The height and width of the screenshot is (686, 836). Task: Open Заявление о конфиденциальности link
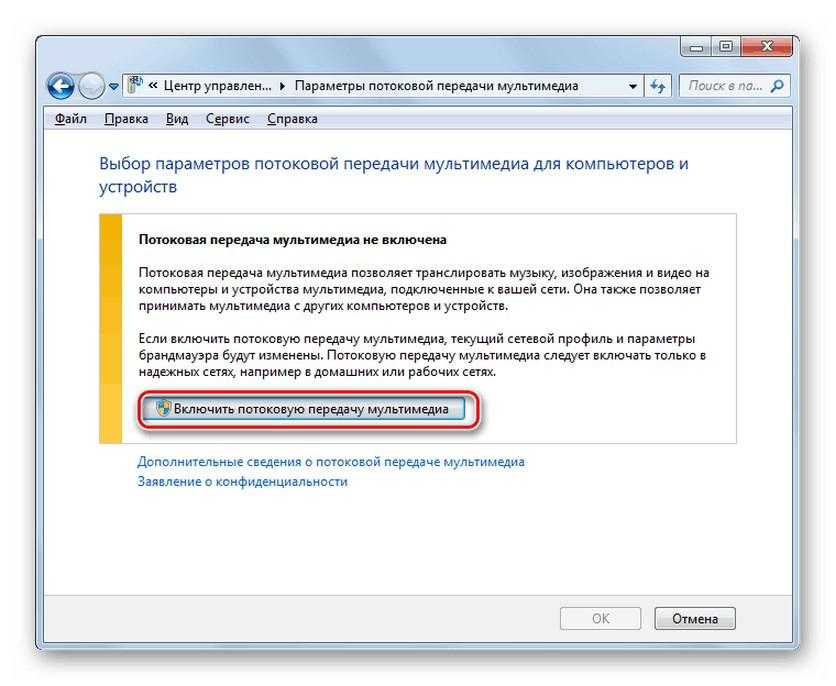pos(243,481)
